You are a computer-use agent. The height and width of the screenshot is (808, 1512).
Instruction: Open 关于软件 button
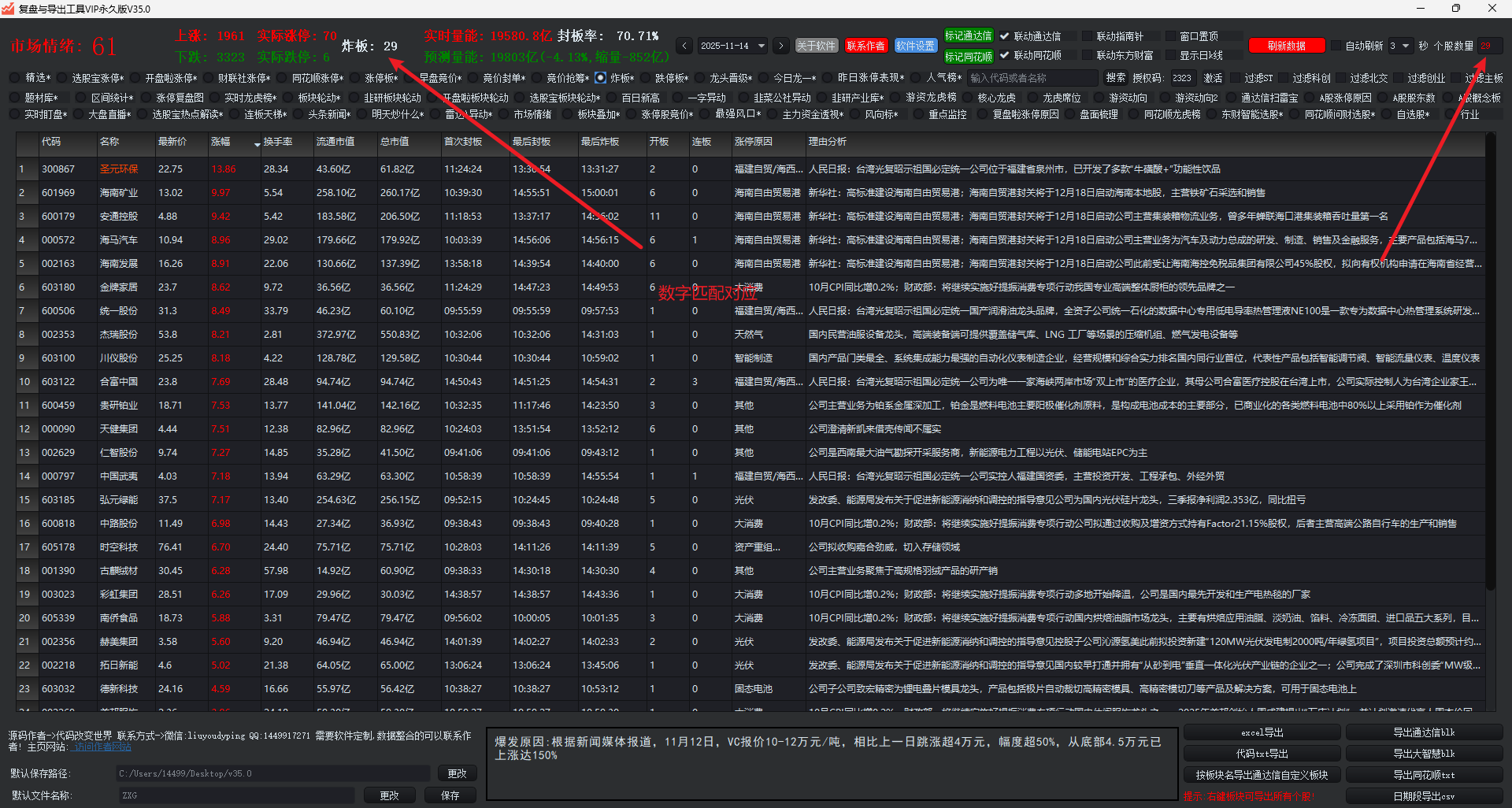point(816,46)
